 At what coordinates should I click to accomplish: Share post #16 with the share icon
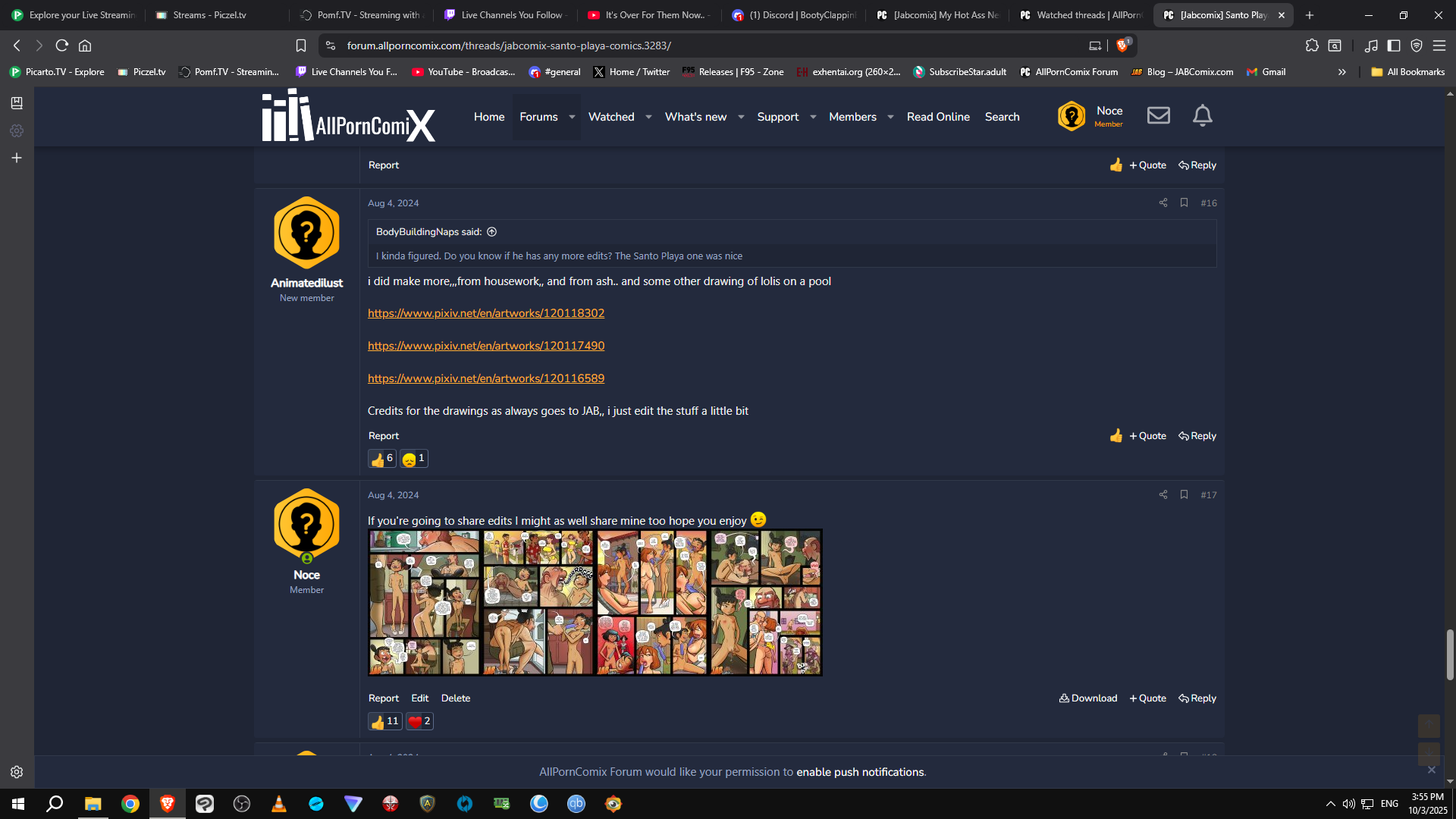1163,202
